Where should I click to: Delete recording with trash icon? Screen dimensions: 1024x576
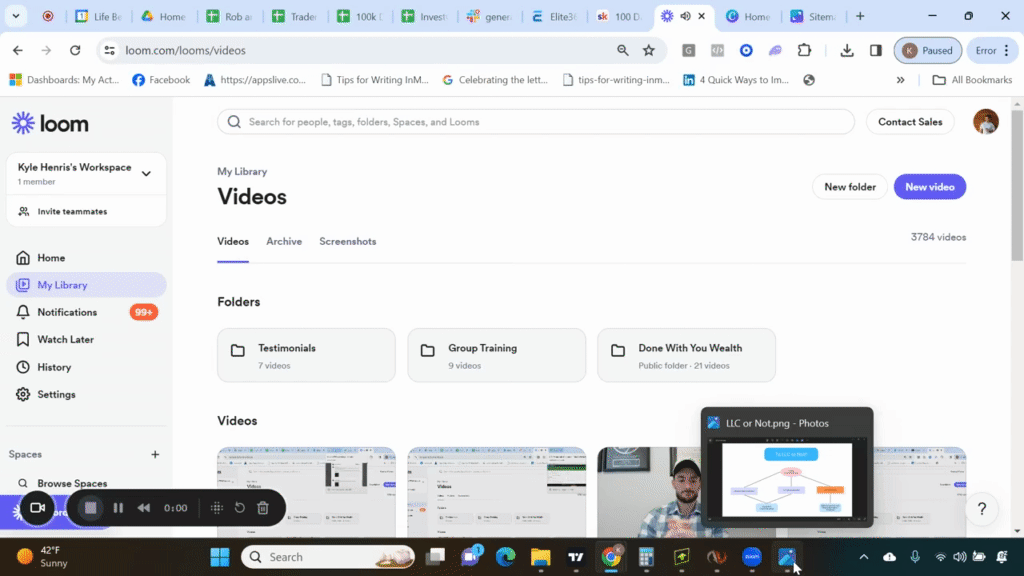263,508
